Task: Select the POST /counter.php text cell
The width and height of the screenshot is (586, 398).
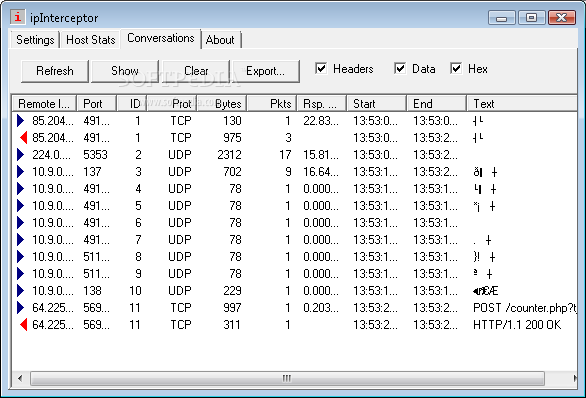Action: [525, 308]
